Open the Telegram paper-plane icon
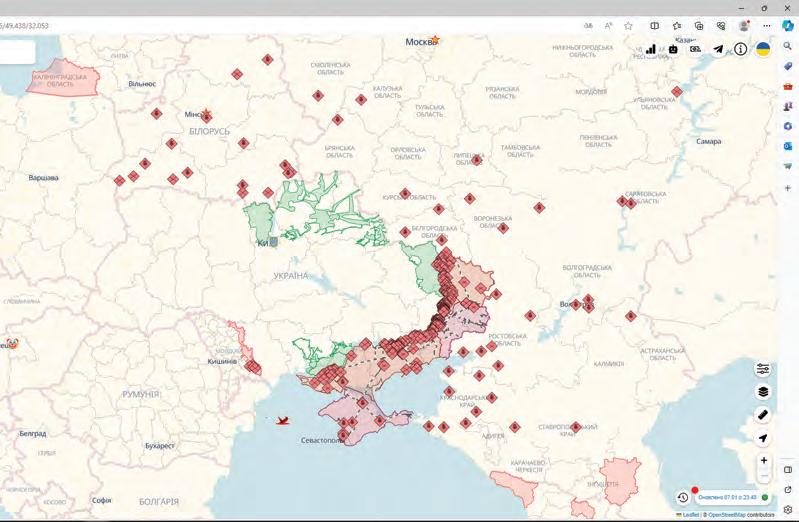Image resolution: width=799 pixels, height=522 pixels. coord(718,49)
